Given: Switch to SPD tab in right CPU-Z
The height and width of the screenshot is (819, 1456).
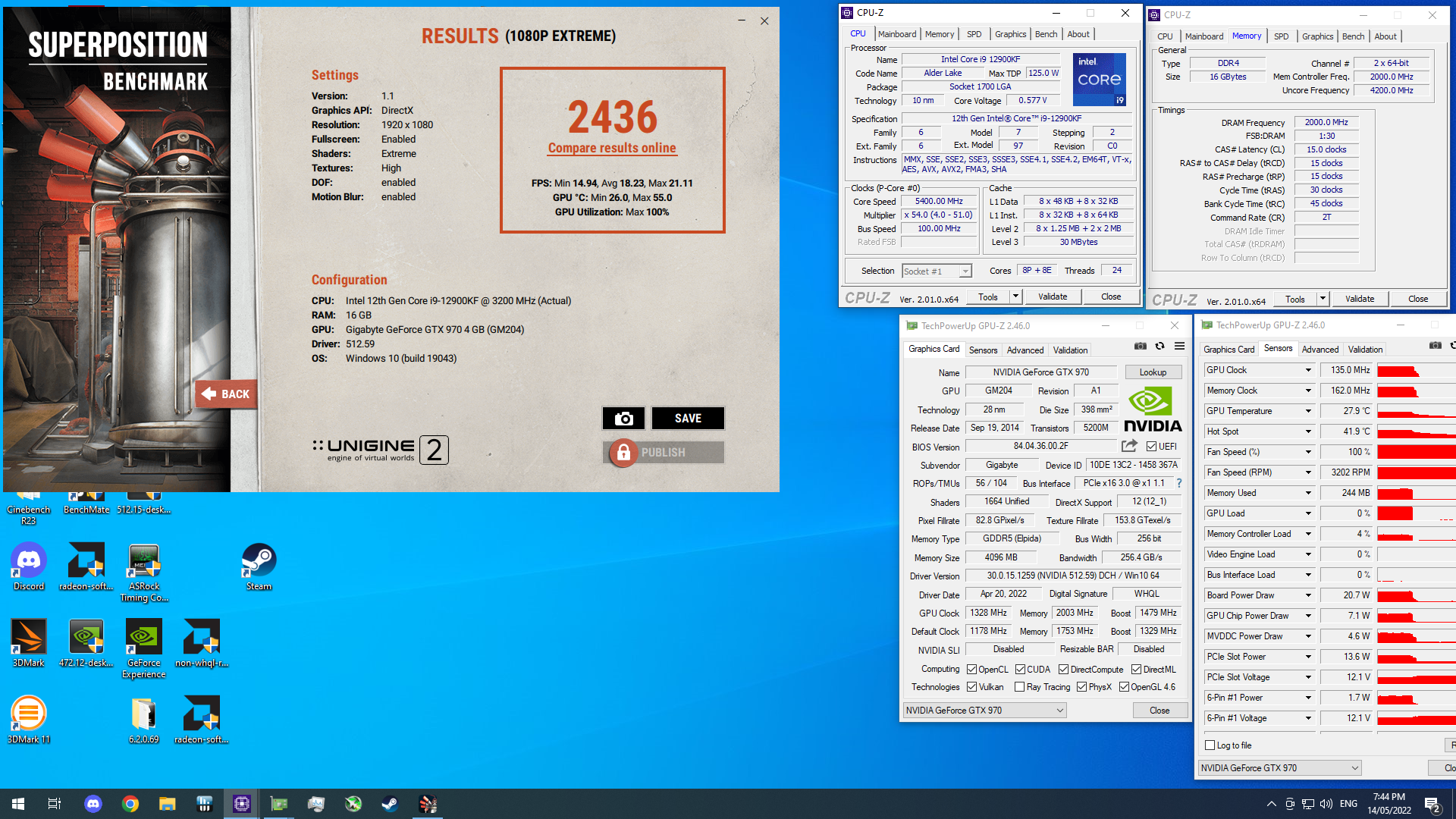Looking at the screenshot, I should click(x=1281, y=36).
